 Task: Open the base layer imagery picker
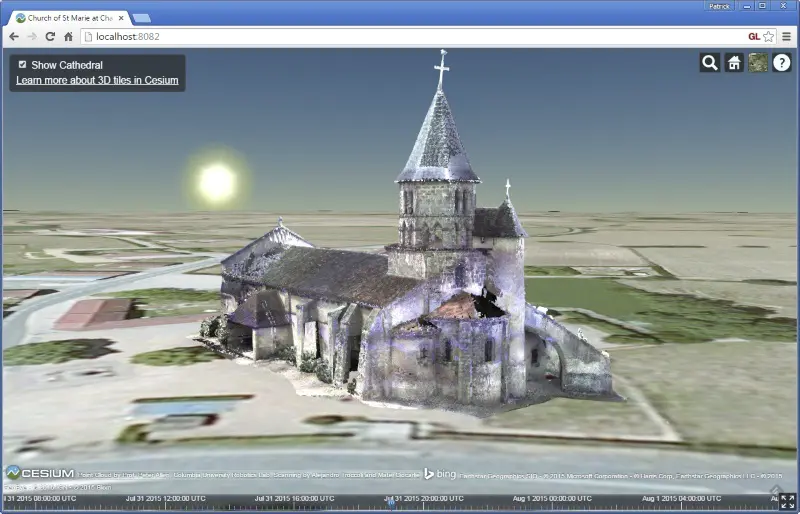tap(758, 63)
